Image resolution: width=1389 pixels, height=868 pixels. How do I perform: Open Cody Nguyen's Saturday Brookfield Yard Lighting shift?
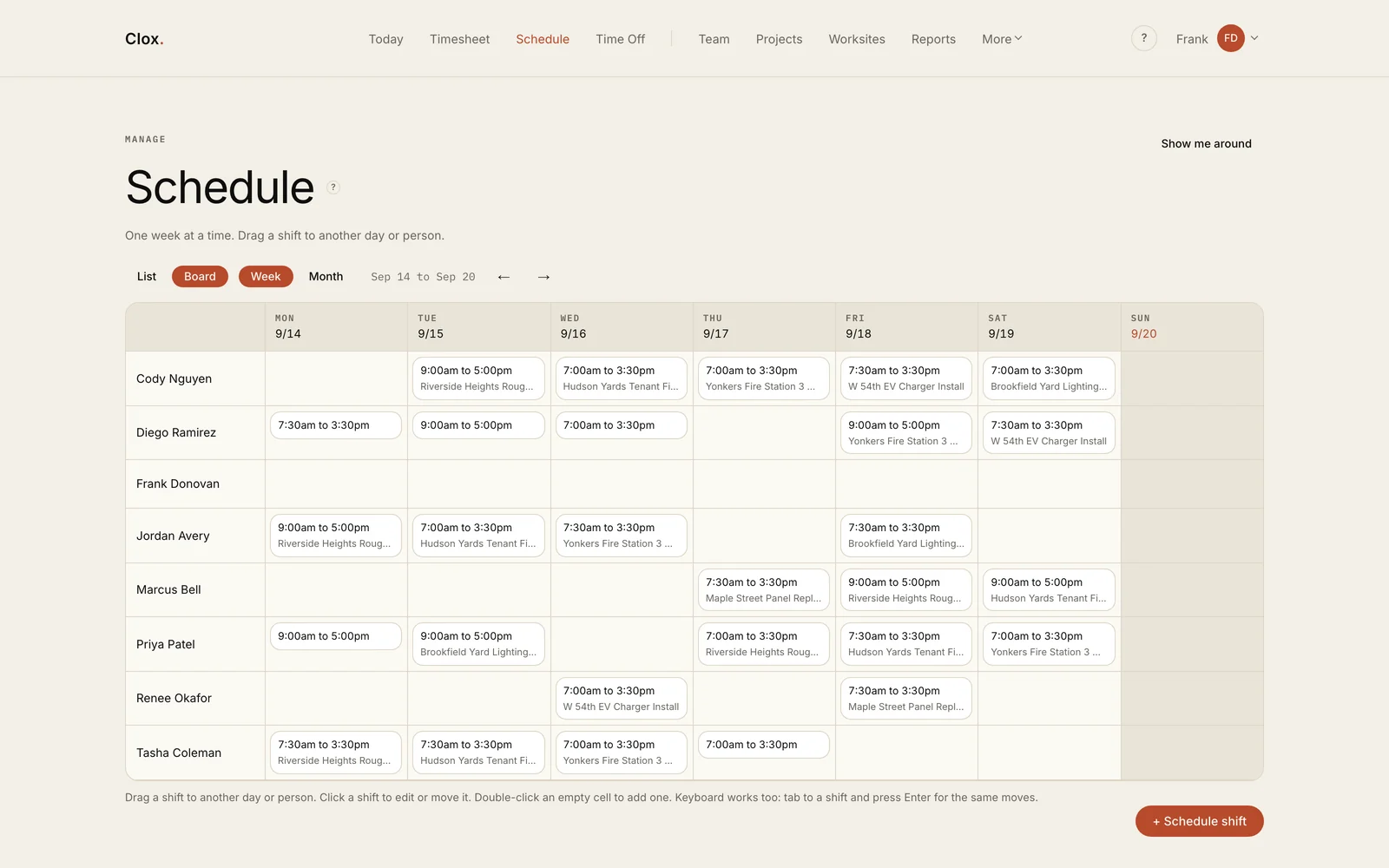click(1049, 378)
